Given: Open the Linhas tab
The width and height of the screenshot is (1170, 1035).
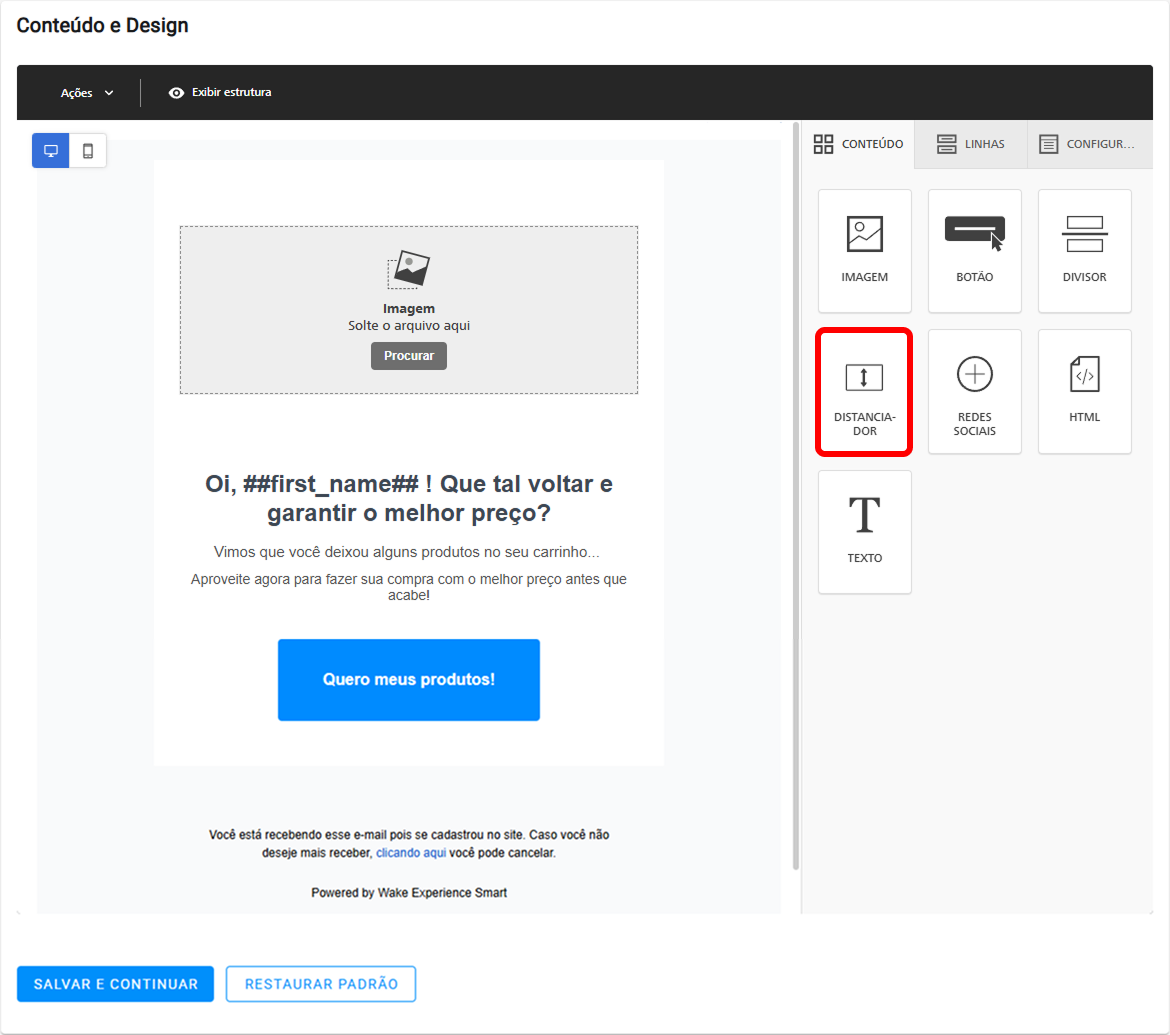Looking at the screenshot, I should pos(971,144).
